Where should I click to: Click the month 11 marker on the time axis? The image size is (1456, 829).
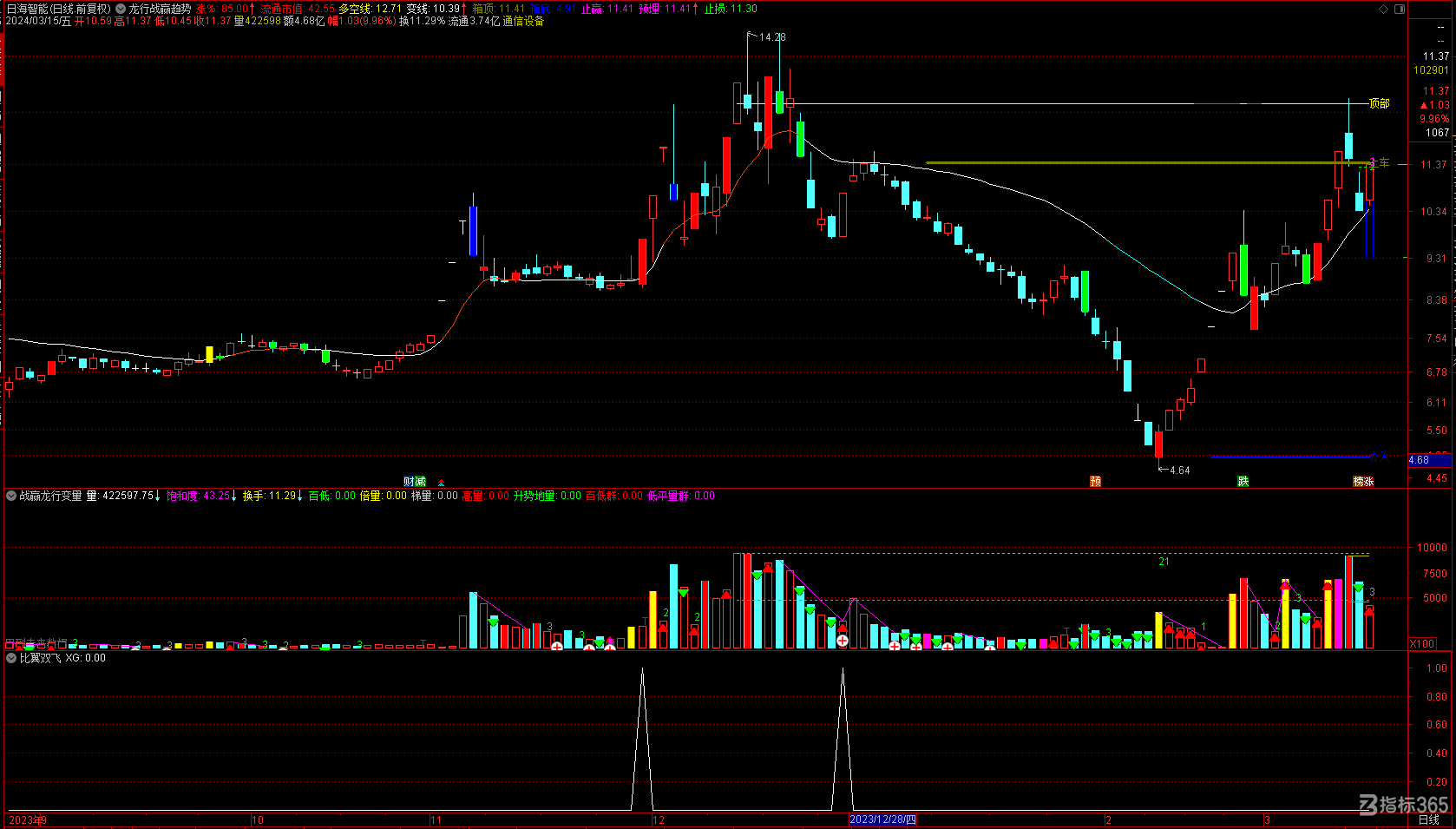(x=436, y=819)
